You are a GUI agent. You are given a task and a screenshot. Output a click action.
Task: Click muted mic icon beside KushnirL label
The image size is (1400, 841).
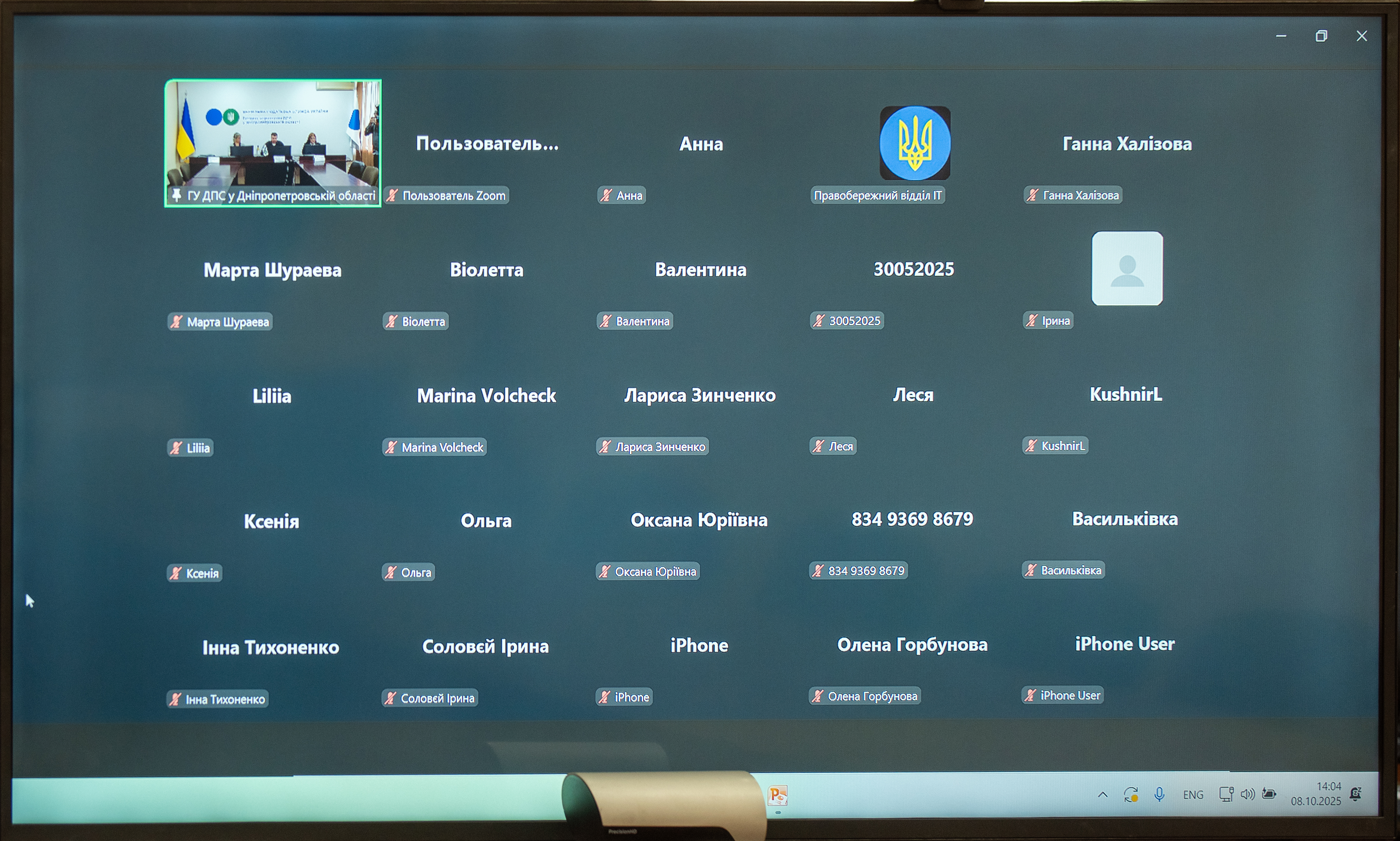pos(1031,446)
